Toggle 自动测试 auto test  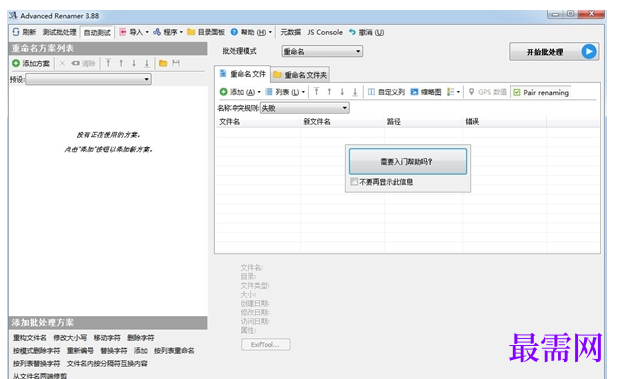97,32
